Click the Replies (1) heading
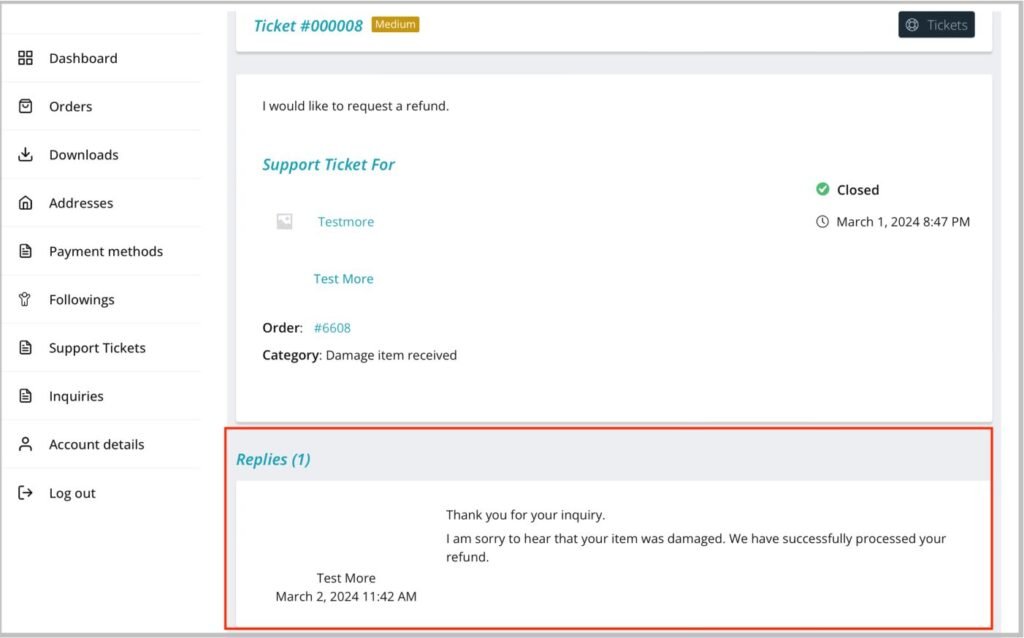1024x638 pixels. (273, 460)
